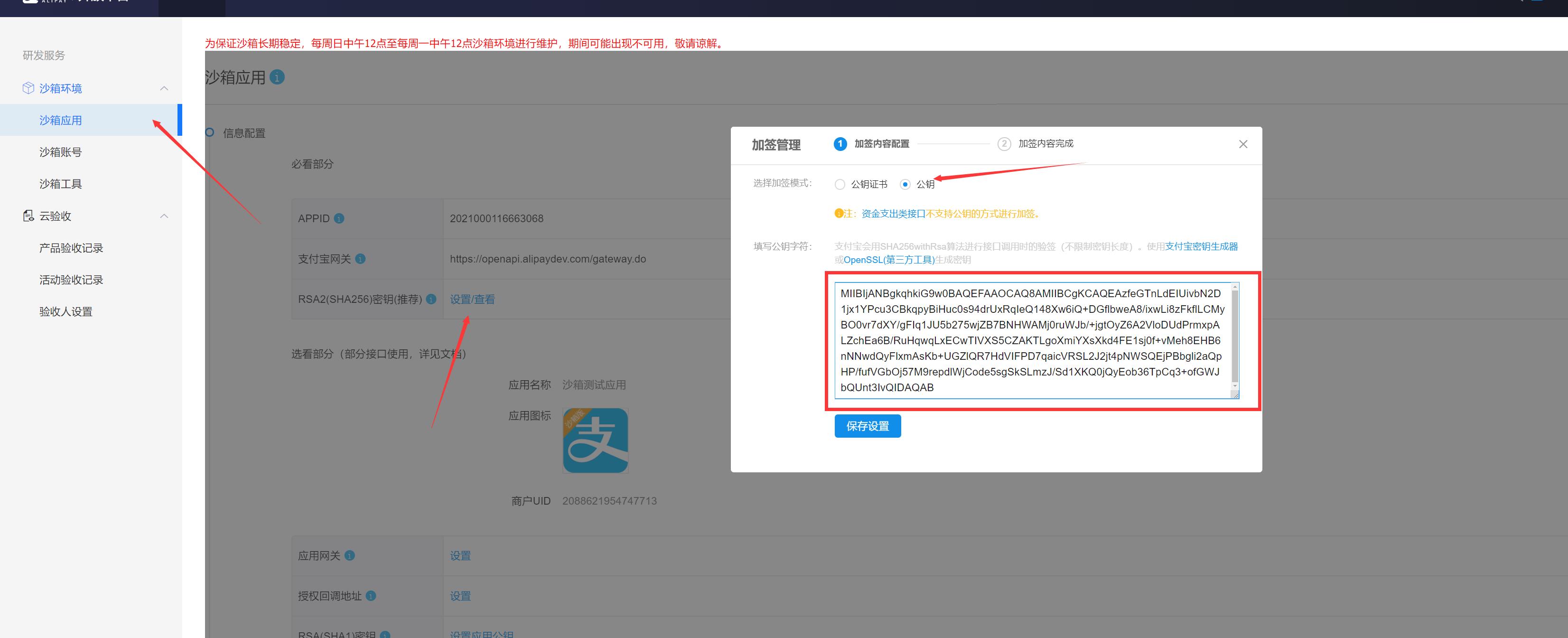Viewport: 1568px width, 638px height.
Task: Click the 保存设置 button
Action: point(868,426)
